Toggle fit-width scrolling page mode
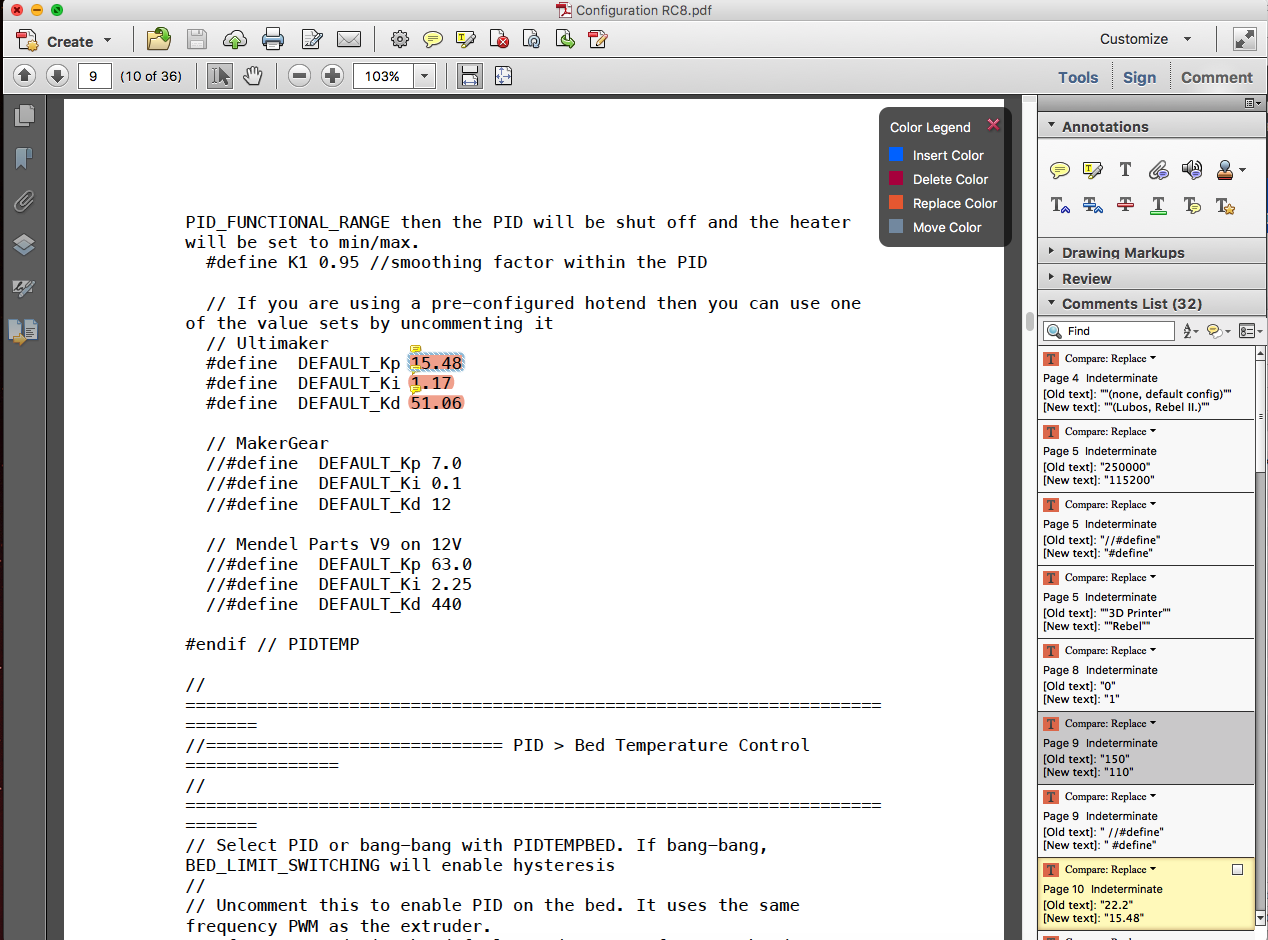 click(470, 76)
